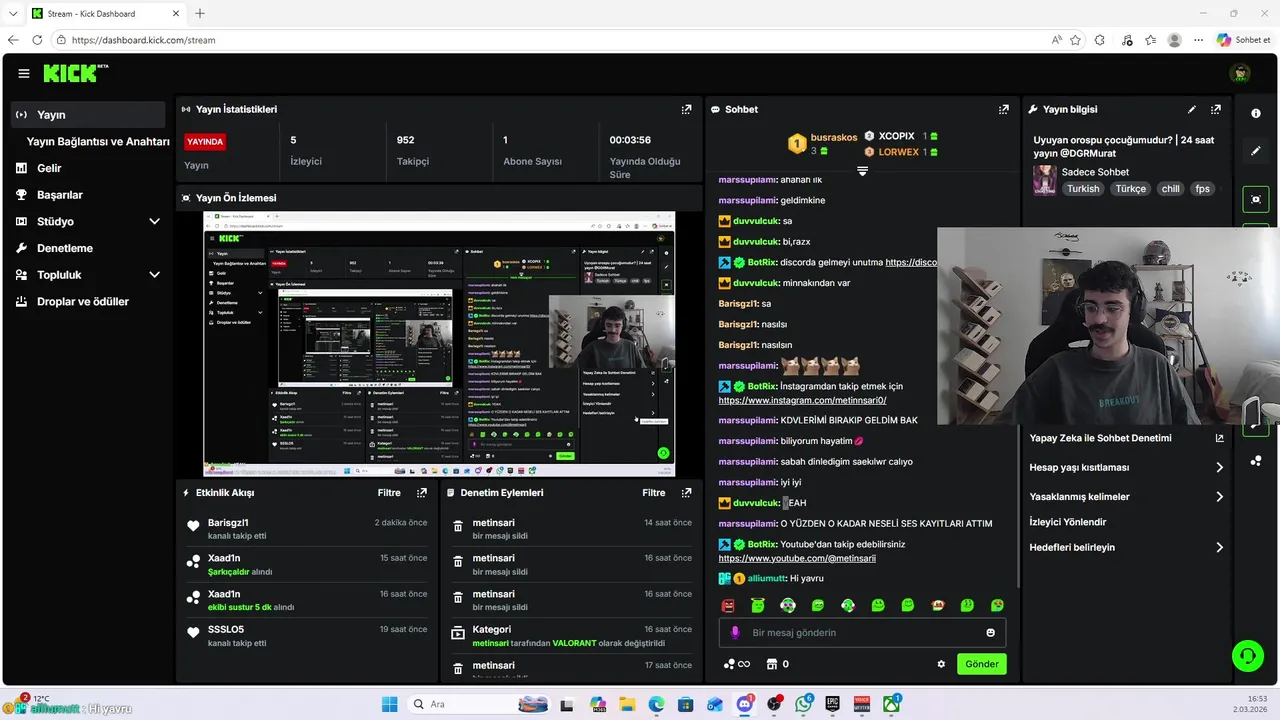
Task: Refresh the browser page
Action: click(37, 40)
